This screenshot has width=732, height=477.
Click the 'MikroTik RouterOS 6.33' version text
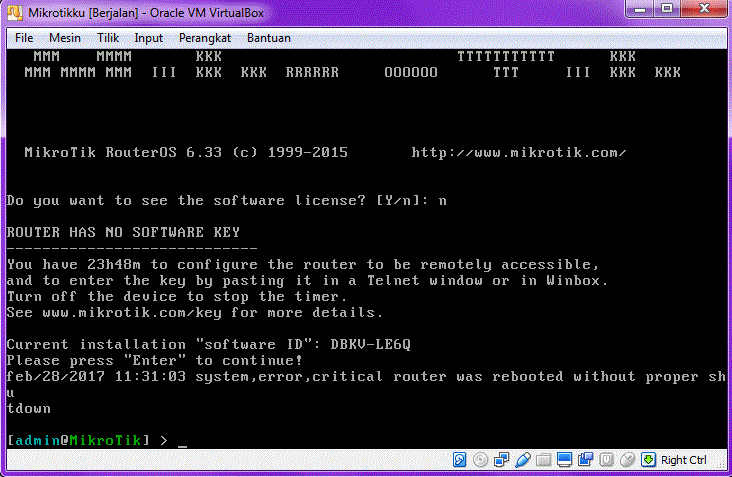(123, 153)
